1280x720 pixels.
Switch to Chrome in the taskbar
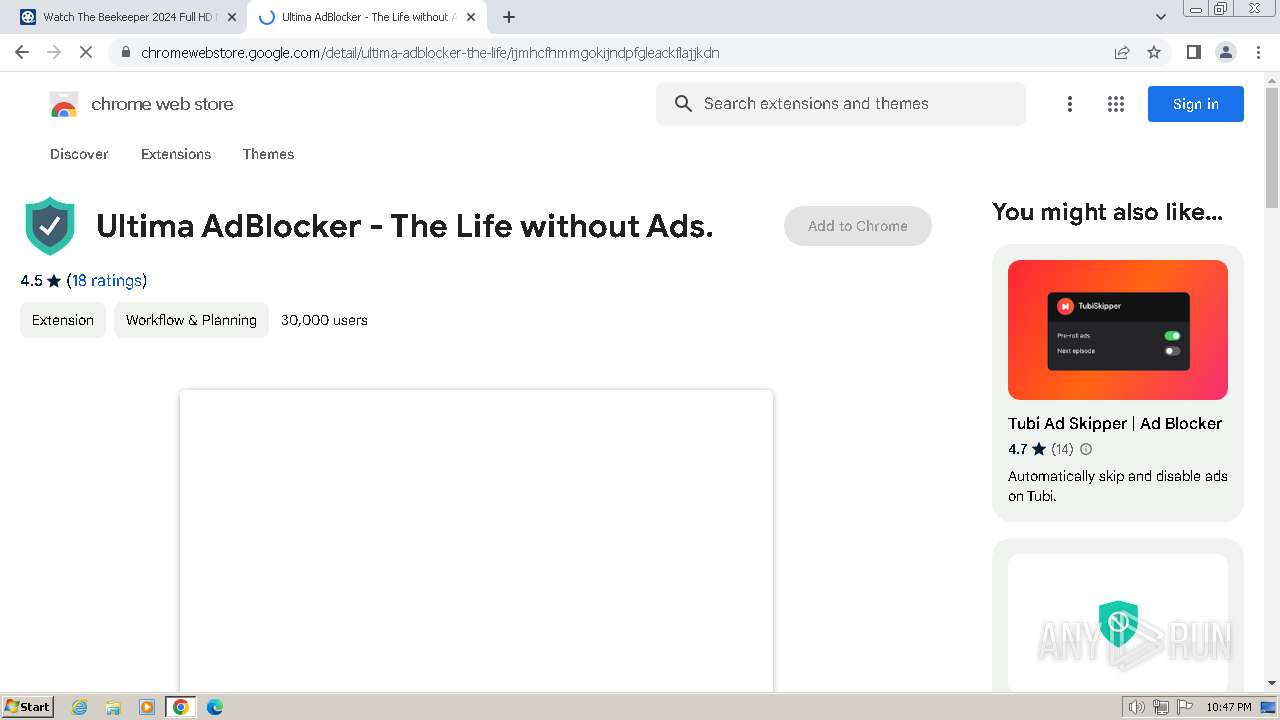click(181, 707)
